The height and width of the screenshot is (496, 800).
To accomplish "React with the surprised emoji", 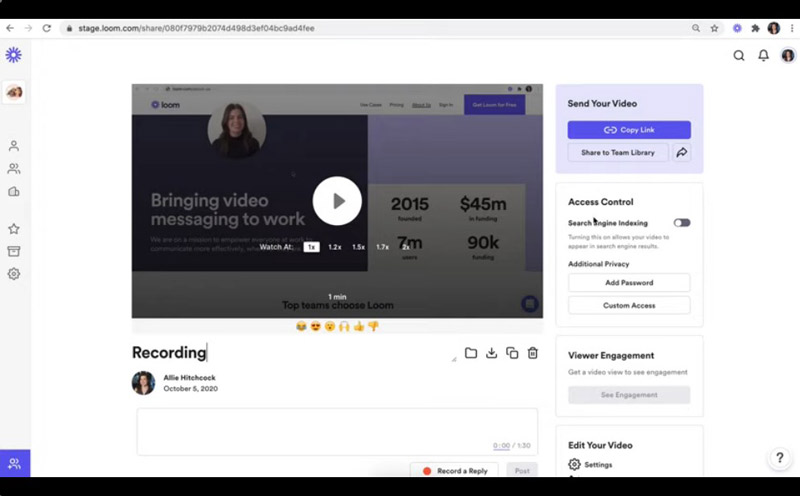I will tap(330, 327).
